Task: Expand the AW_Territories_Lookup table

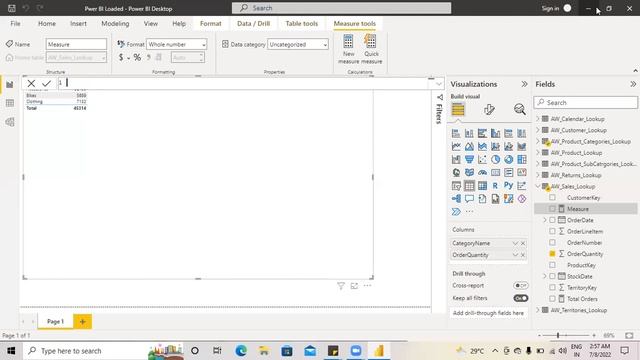Action: [538, 310]
